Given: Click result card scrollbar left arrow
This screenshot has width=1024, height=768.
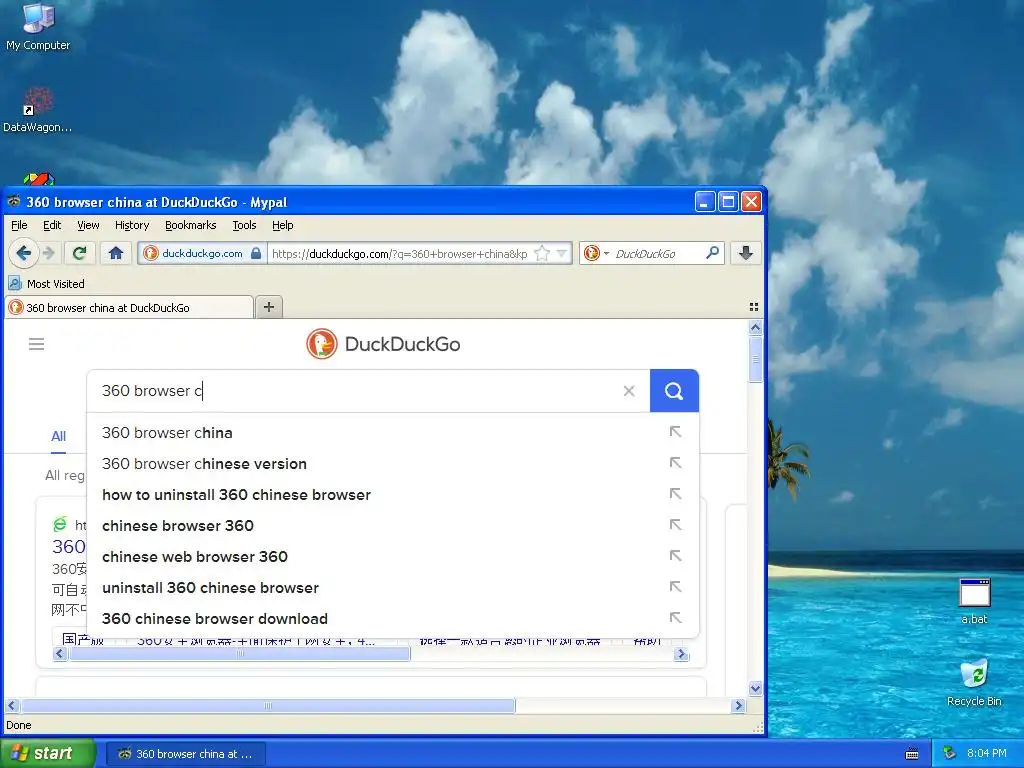Looking at the screenshot, I should click(60, 654).
